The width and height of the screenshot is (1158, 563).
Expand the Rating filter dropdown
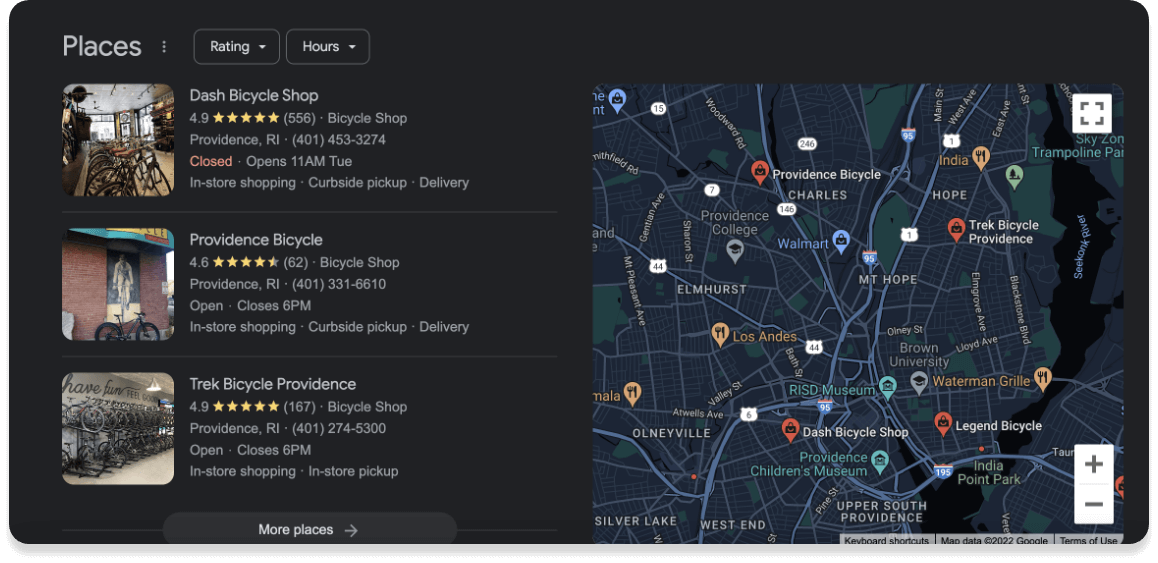pos(236,47)
